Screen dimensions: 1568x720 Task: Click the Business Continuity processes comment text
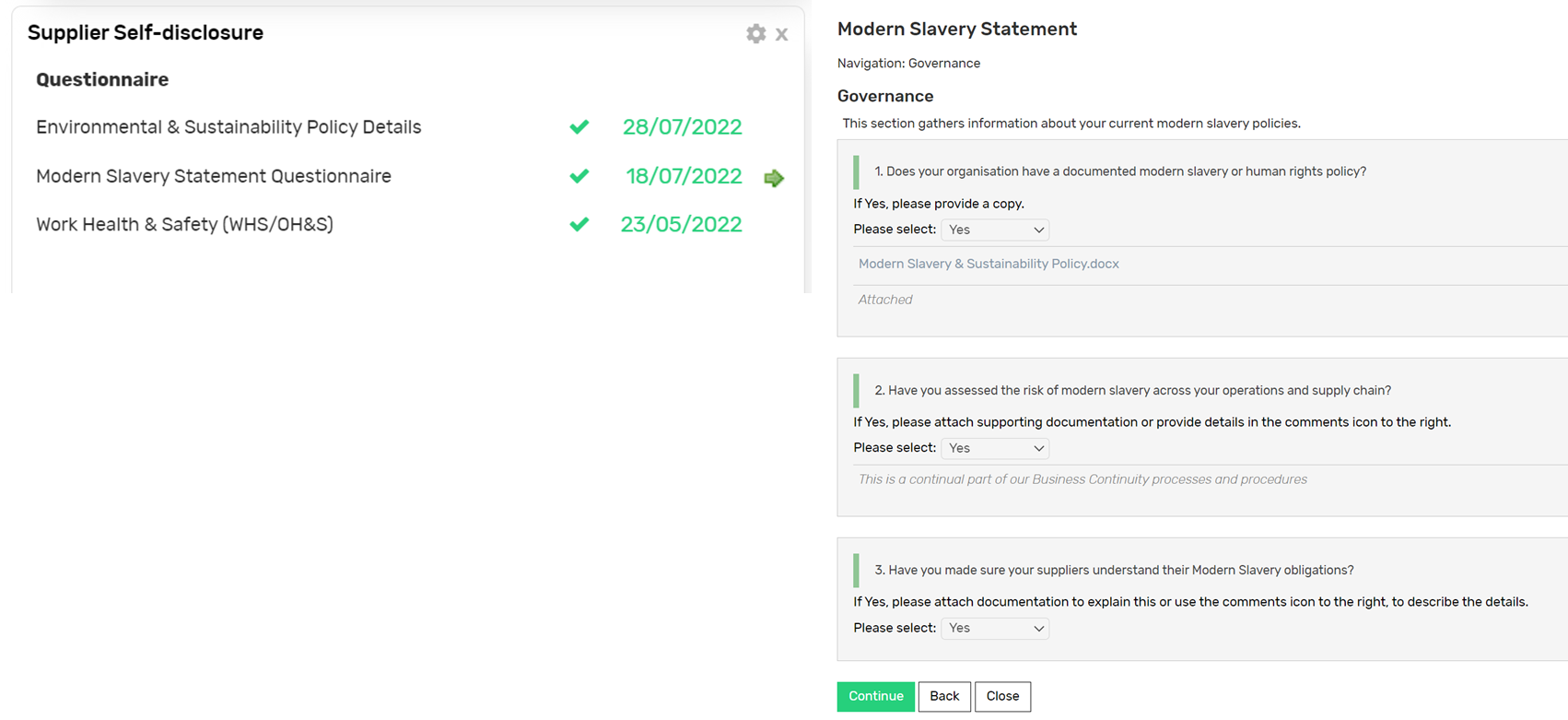pos(1082,479)
